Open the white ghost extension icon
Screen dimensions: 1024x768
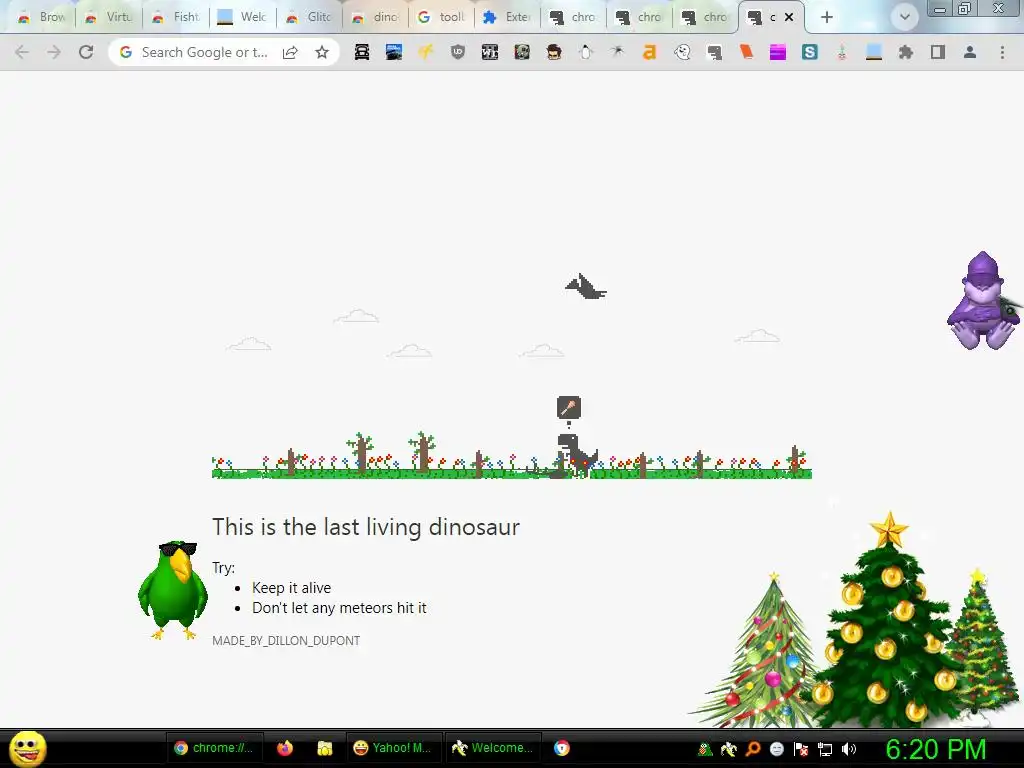(x=682, y=52)
